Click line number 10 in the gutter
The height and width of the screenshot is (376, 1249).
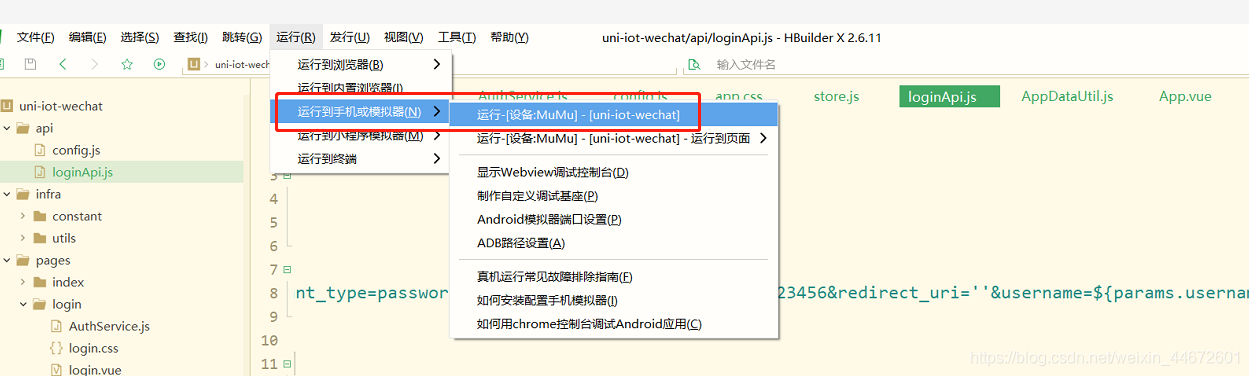click(x=268, y=340)
